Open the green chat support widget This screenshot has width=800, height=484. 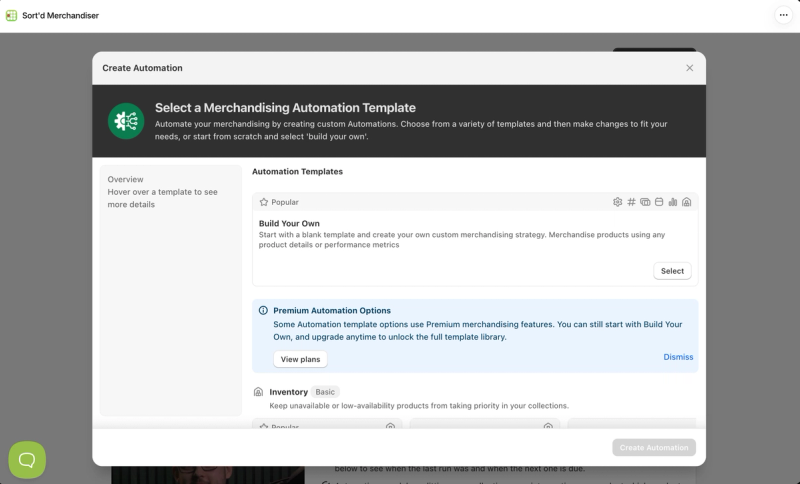click(x=27, y=460)
